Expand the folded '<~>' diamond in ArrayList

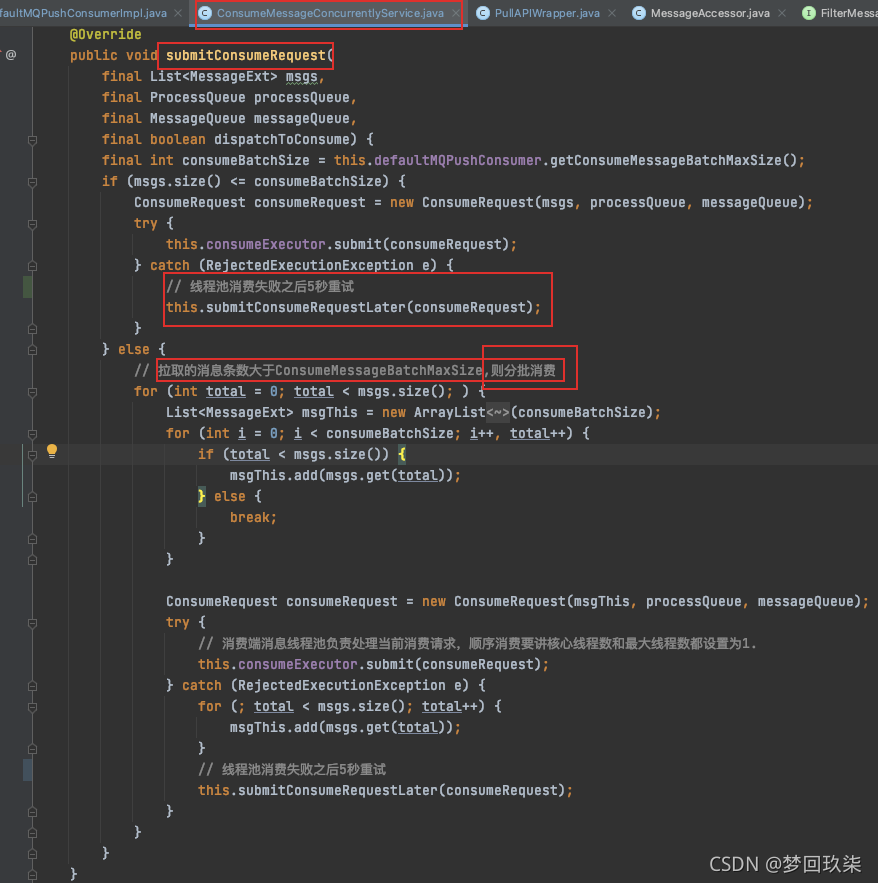(497, 412)
